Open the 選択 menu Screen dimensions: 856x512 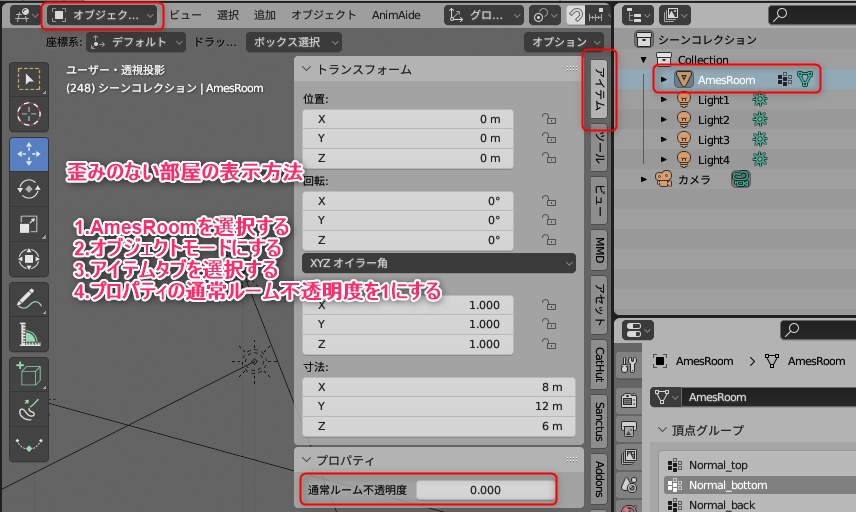pos(228,15)
